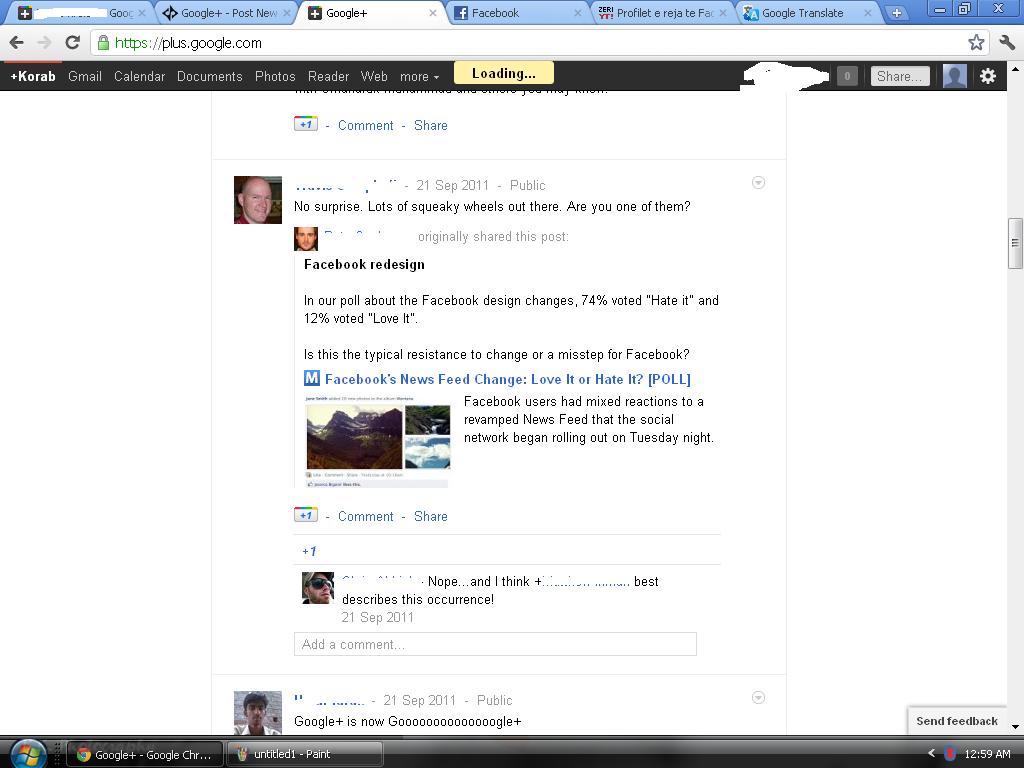This screenshot has width=1024, height=768.
Task: Open Calendar in the Google bar
Action: tap(139, 76)
